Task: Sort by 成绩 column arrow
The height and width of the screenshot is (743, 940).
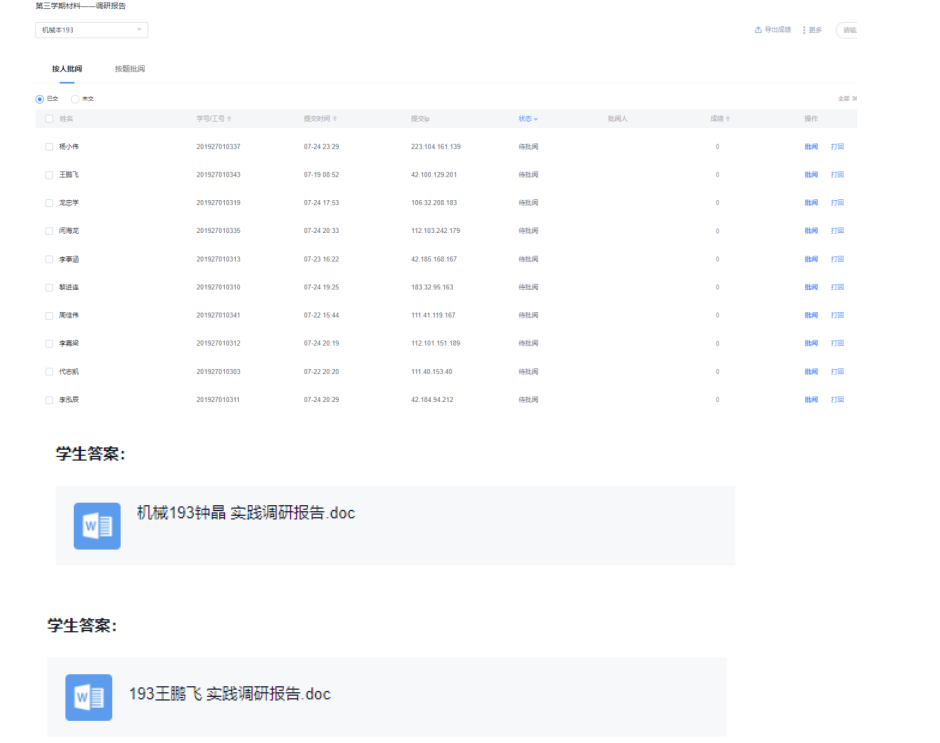Action: (x=728, y=119)
